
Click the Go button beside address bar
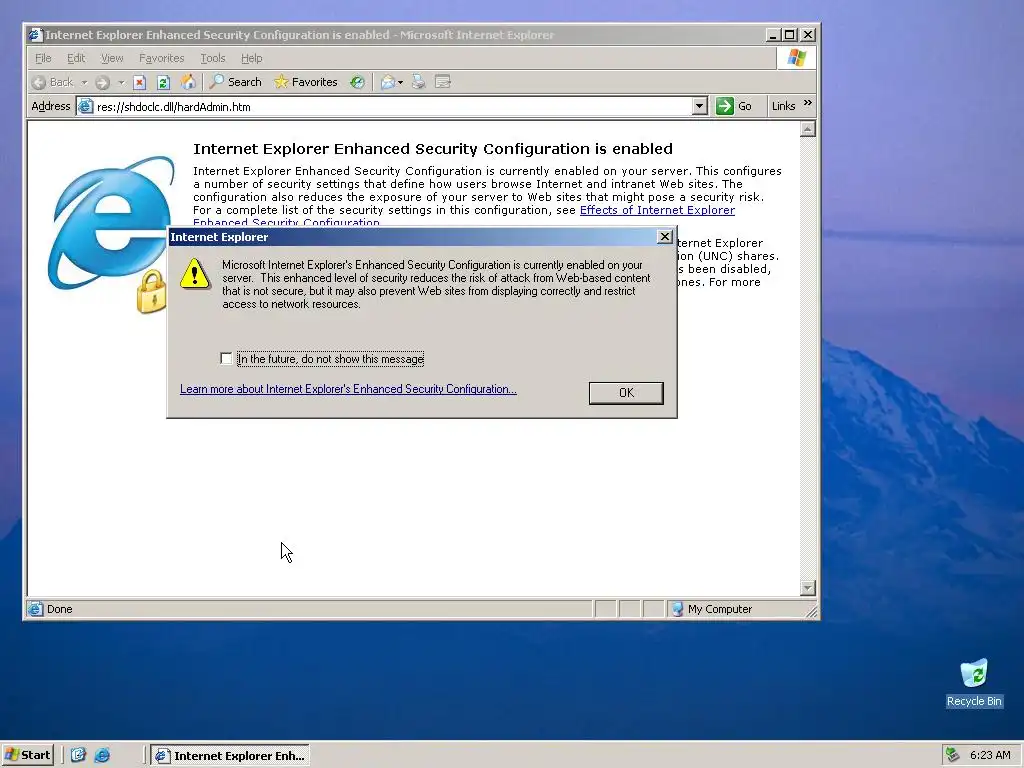pyautogui.click(x=734, y=106)
